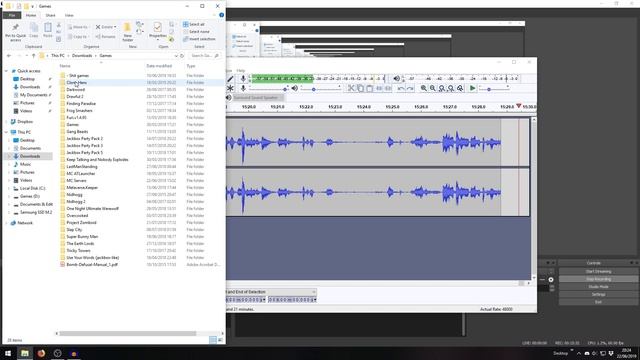Image resolution: width=640 pixels, height=360 pixels.
Task: Click the playback meter speaker icon
Action: pos(396,78)
